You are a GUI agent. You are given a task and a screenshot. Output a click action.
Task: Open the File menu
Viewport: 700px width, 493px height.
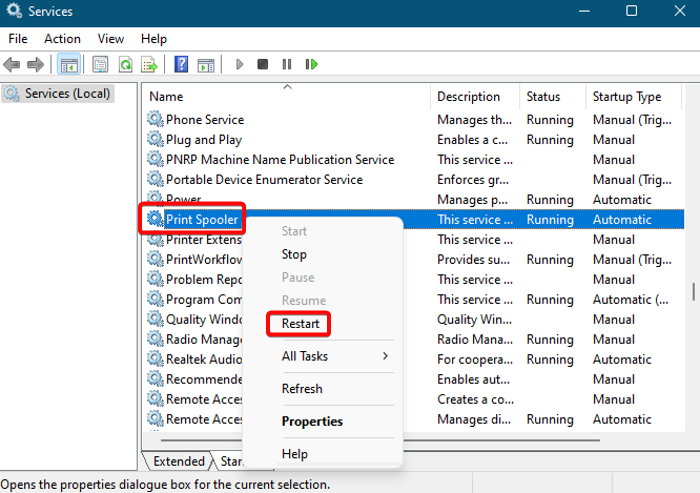[x=18, y=39]
